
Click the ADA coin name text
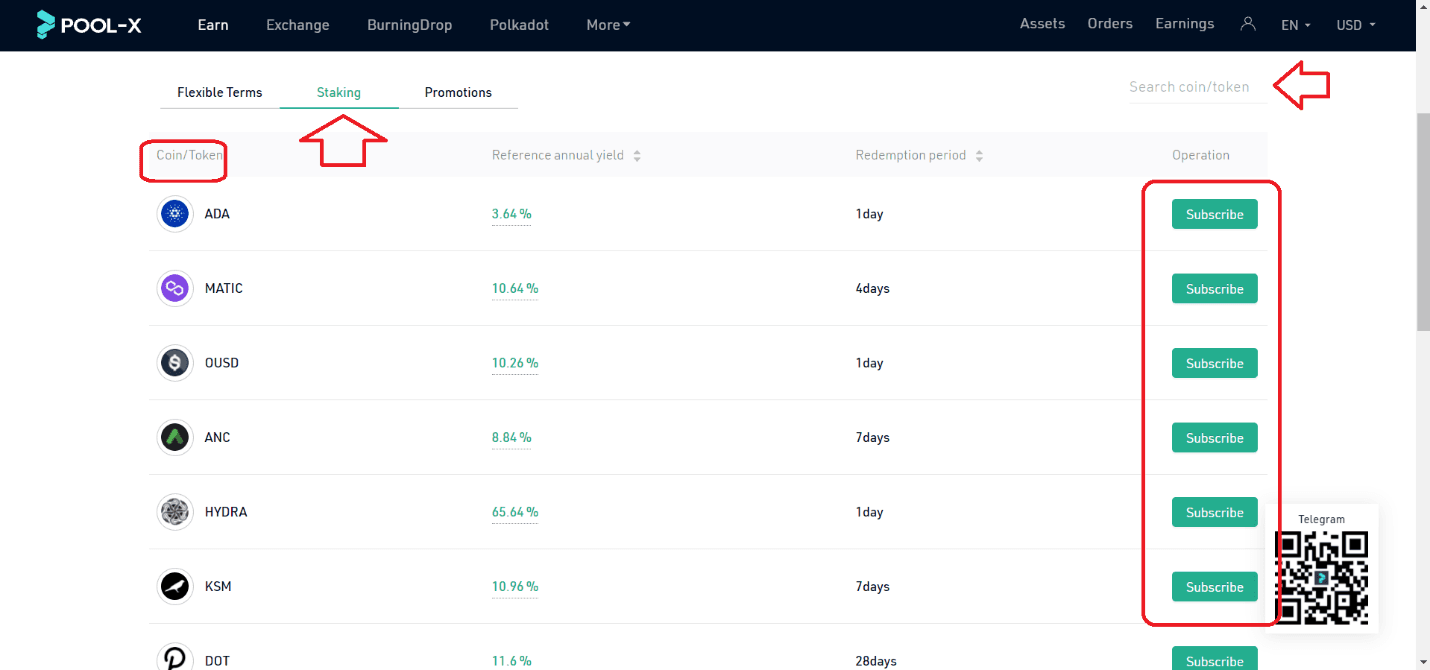click(x=217, y=214)
